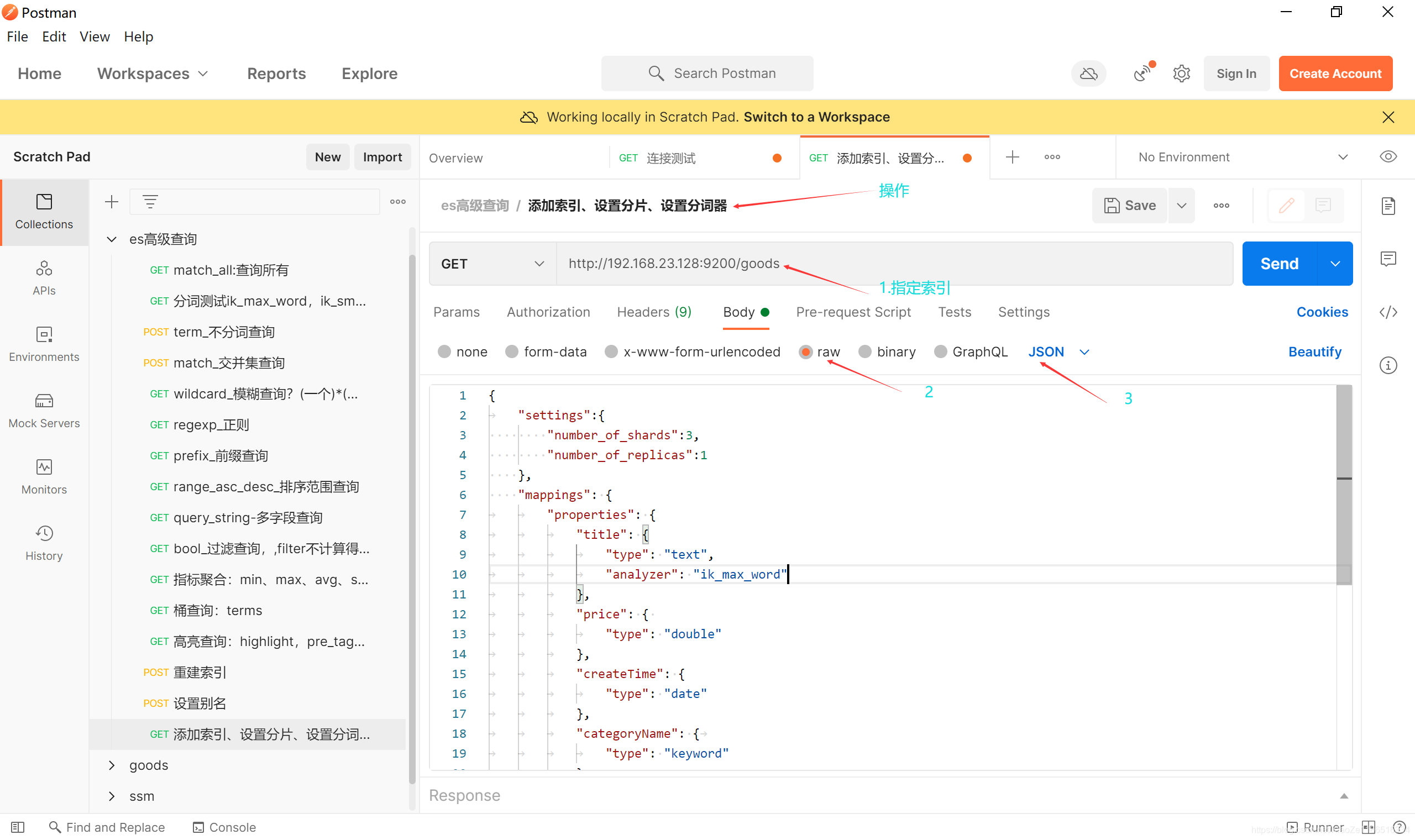Open the Collections sidebar panel
1415x840 pixels.
(44, 212)
